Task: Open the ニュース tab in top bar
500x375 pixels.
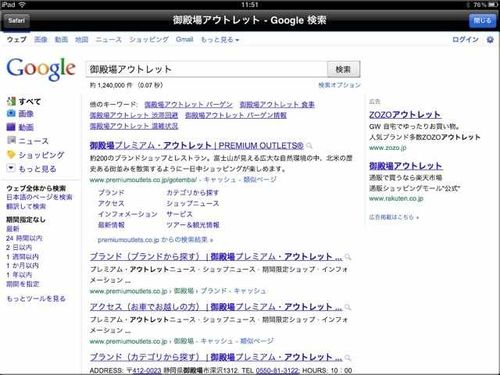Action: coord(109,40)
